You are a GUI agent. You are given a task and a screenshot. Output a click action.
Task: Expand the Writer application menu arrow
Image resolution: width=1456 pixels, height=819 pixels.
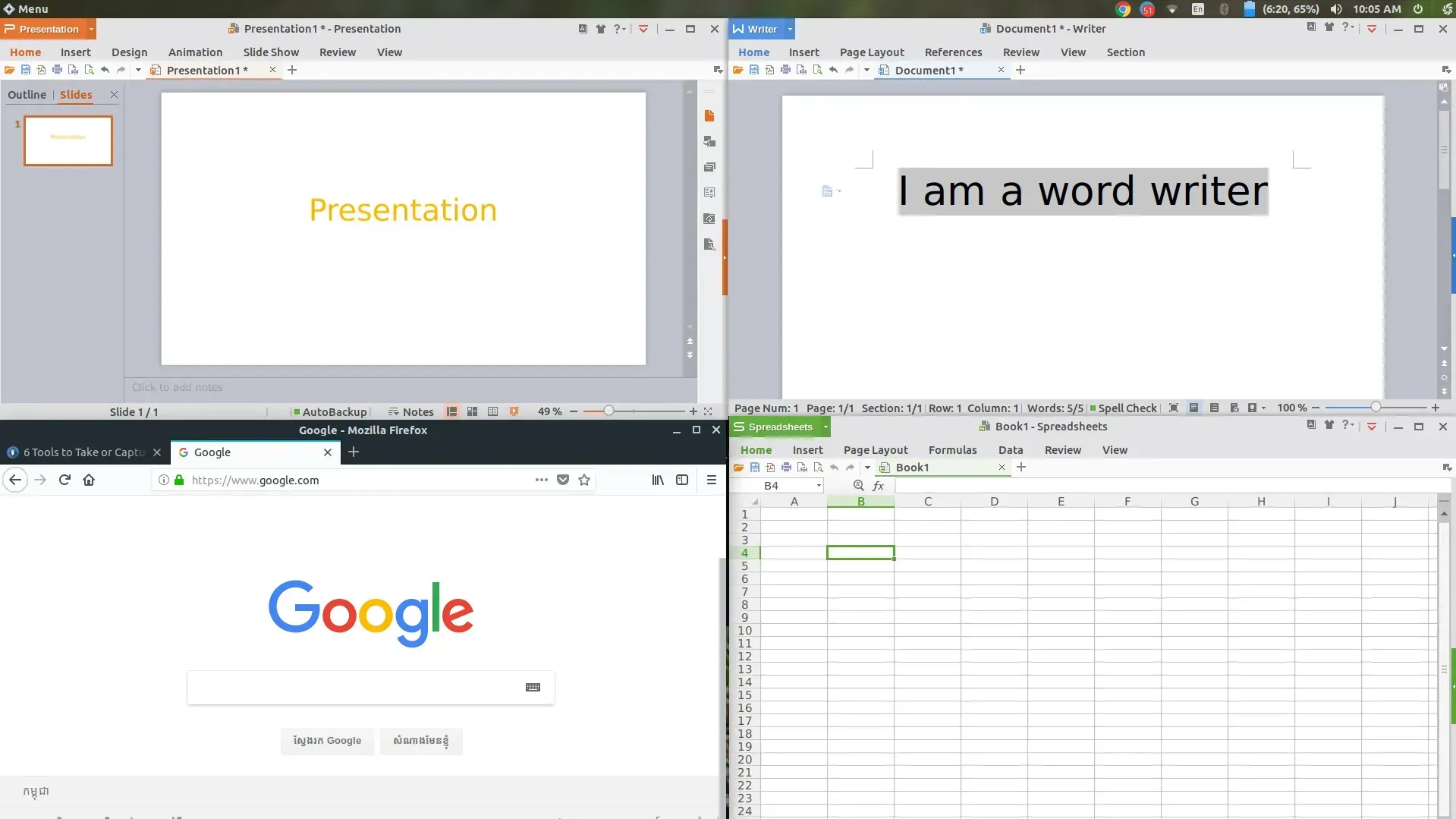point(790,29)
